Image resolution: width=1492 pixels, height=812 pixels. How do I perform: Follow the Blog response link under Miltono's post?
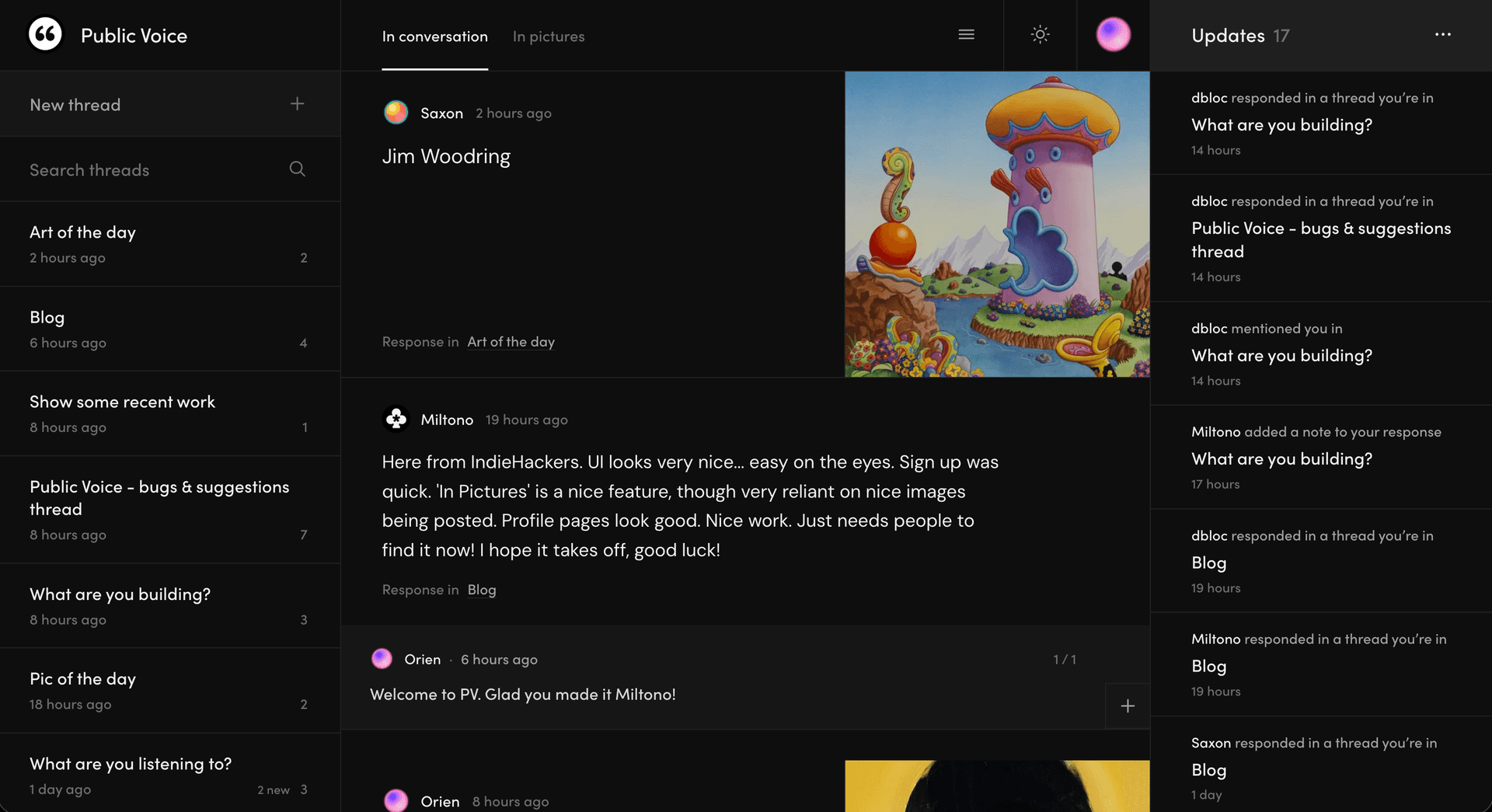click(x=482, y=589)
